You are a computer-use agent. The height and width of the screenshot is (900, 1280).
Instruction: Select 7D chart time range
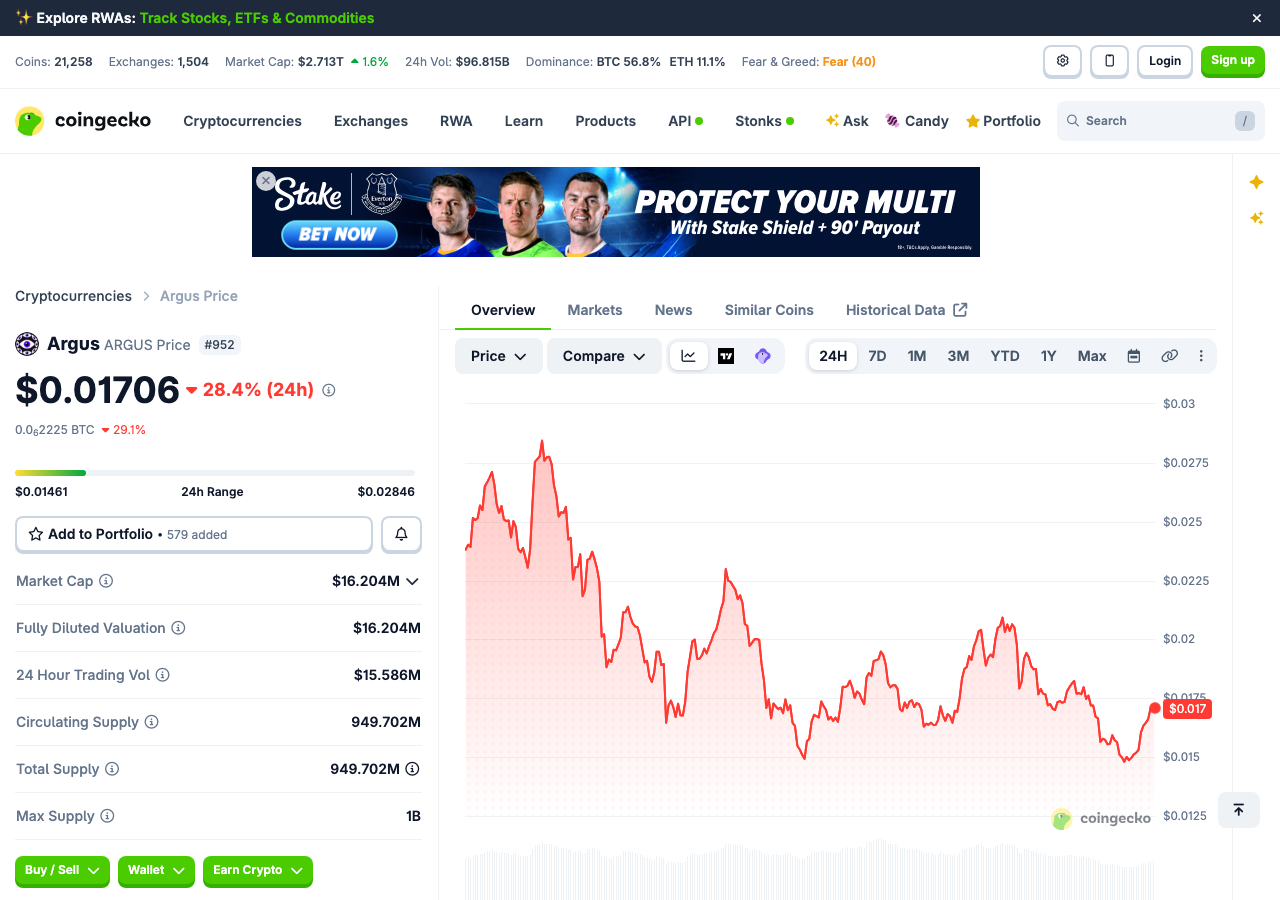(877, 356)
